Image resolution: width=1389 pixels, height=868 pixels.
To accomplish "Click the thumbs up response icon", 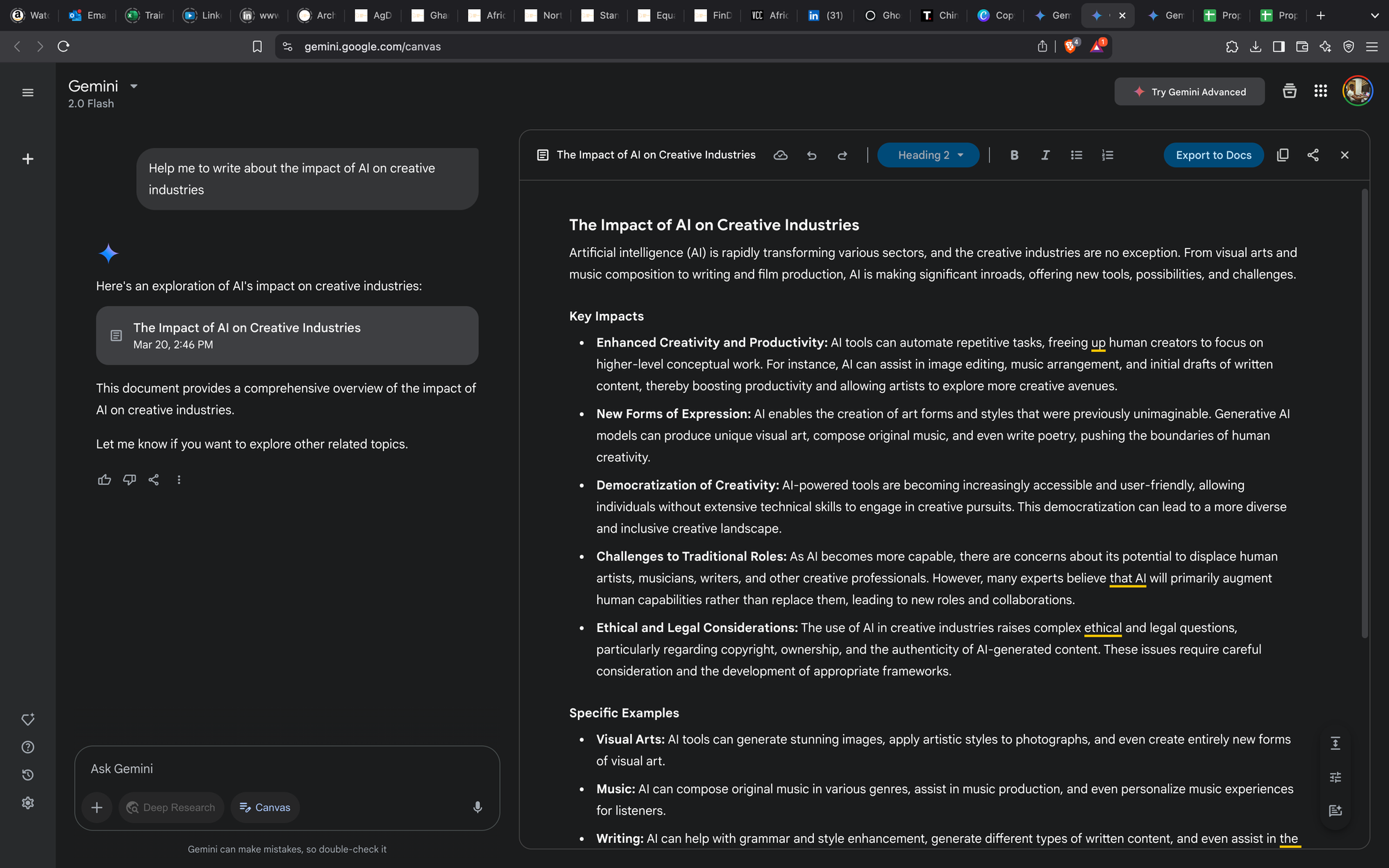I will click(x=104, y=480).
